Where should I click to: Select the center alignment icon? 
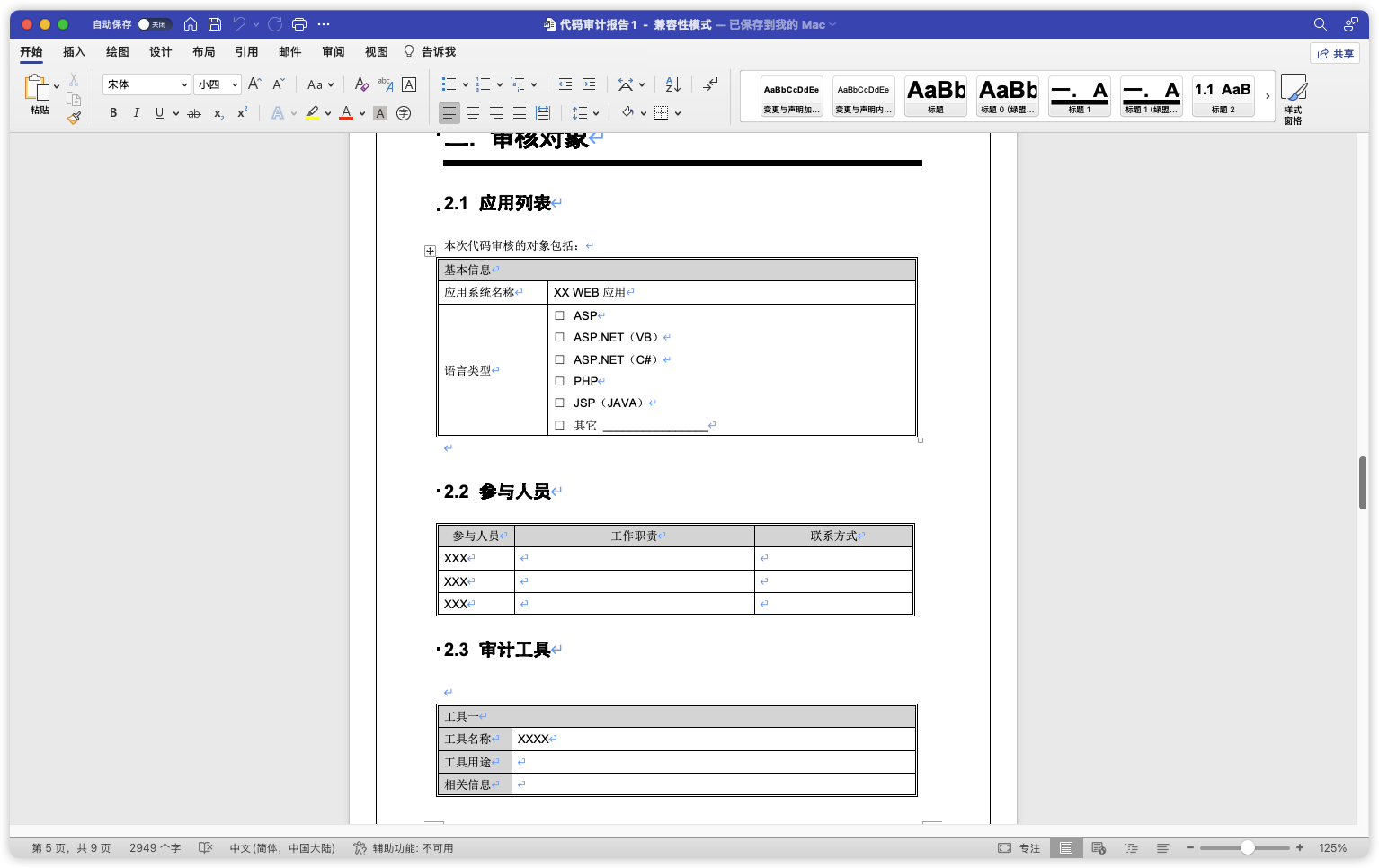(x=472, y=113)
